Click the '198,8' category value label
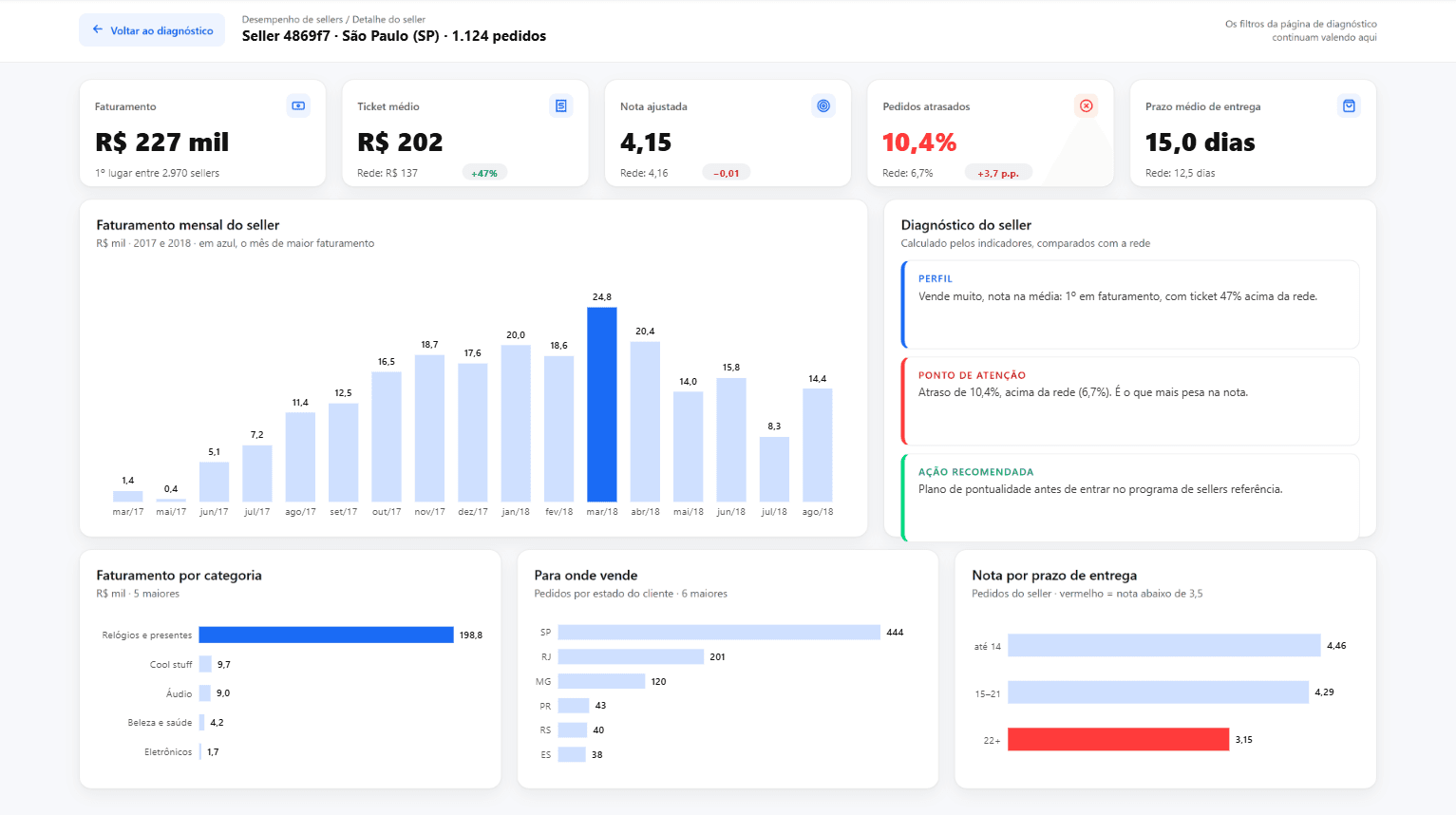 point(471,635)
